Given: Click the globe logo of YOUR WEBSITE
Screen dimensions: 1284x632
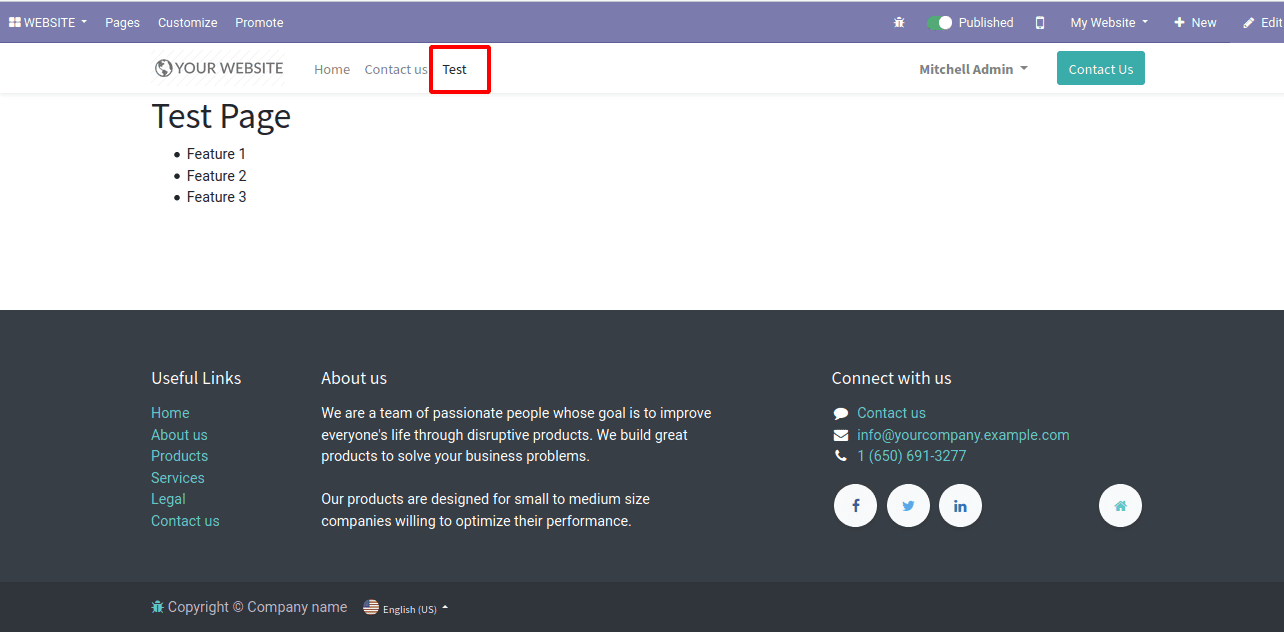Looking at the screenshot, I should 163,68.
